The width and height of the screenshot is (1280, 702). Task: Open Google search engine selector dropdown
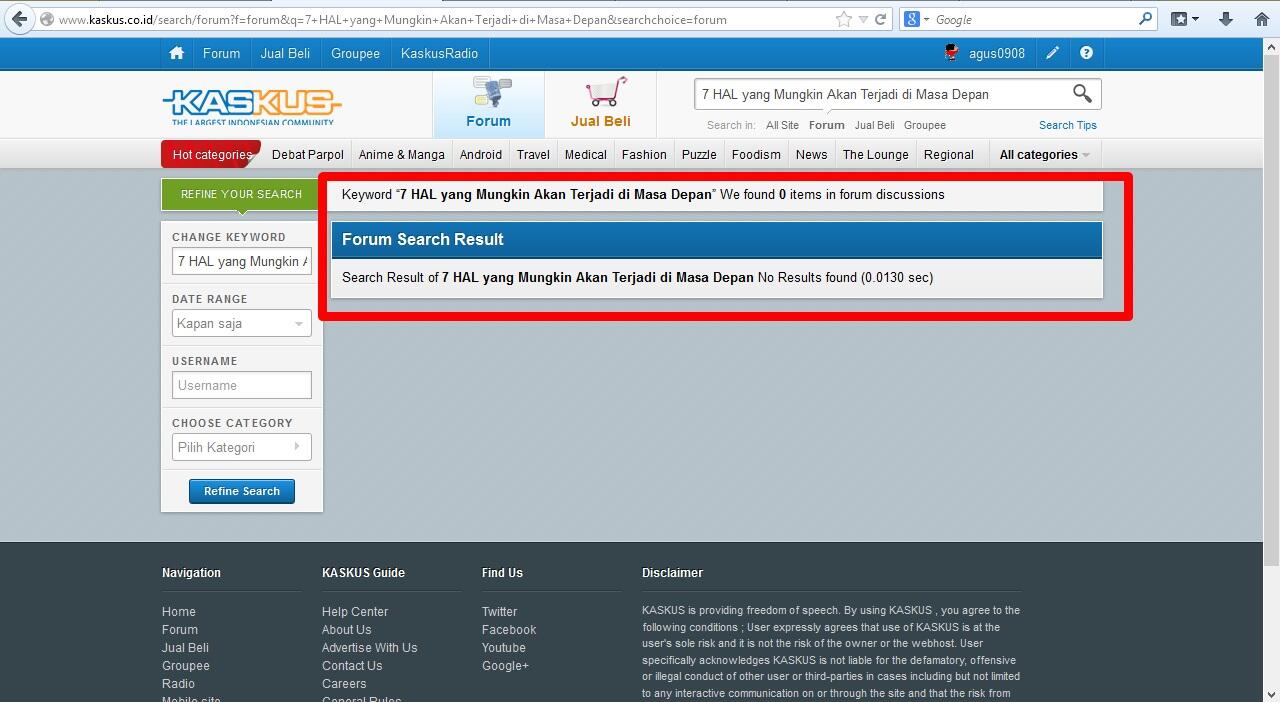click(916, 19)
